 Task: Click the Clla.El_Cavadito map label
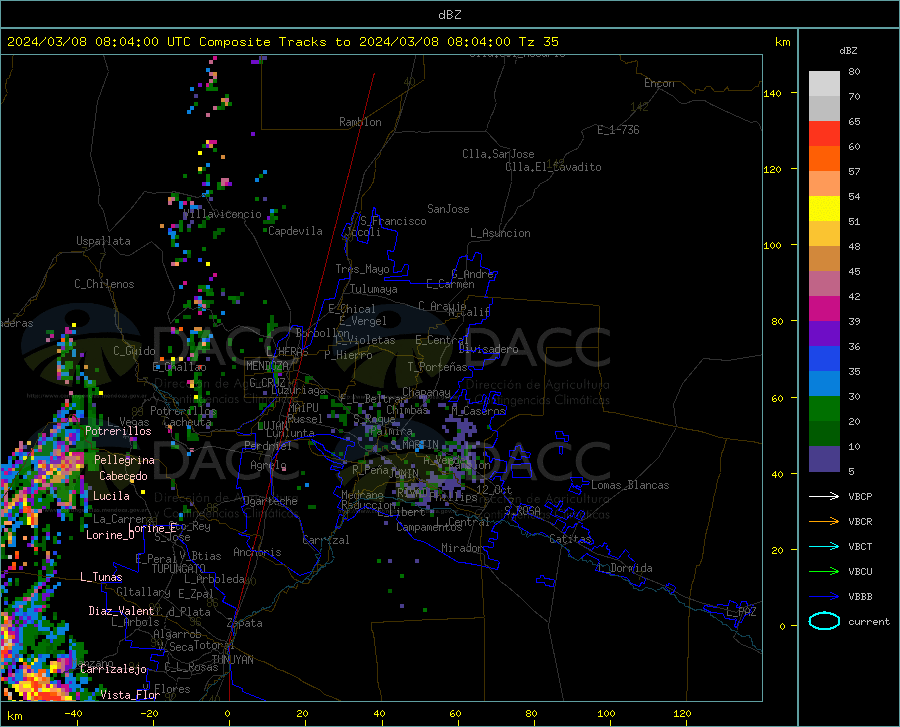pyautogui.click(x=553, y=167)
